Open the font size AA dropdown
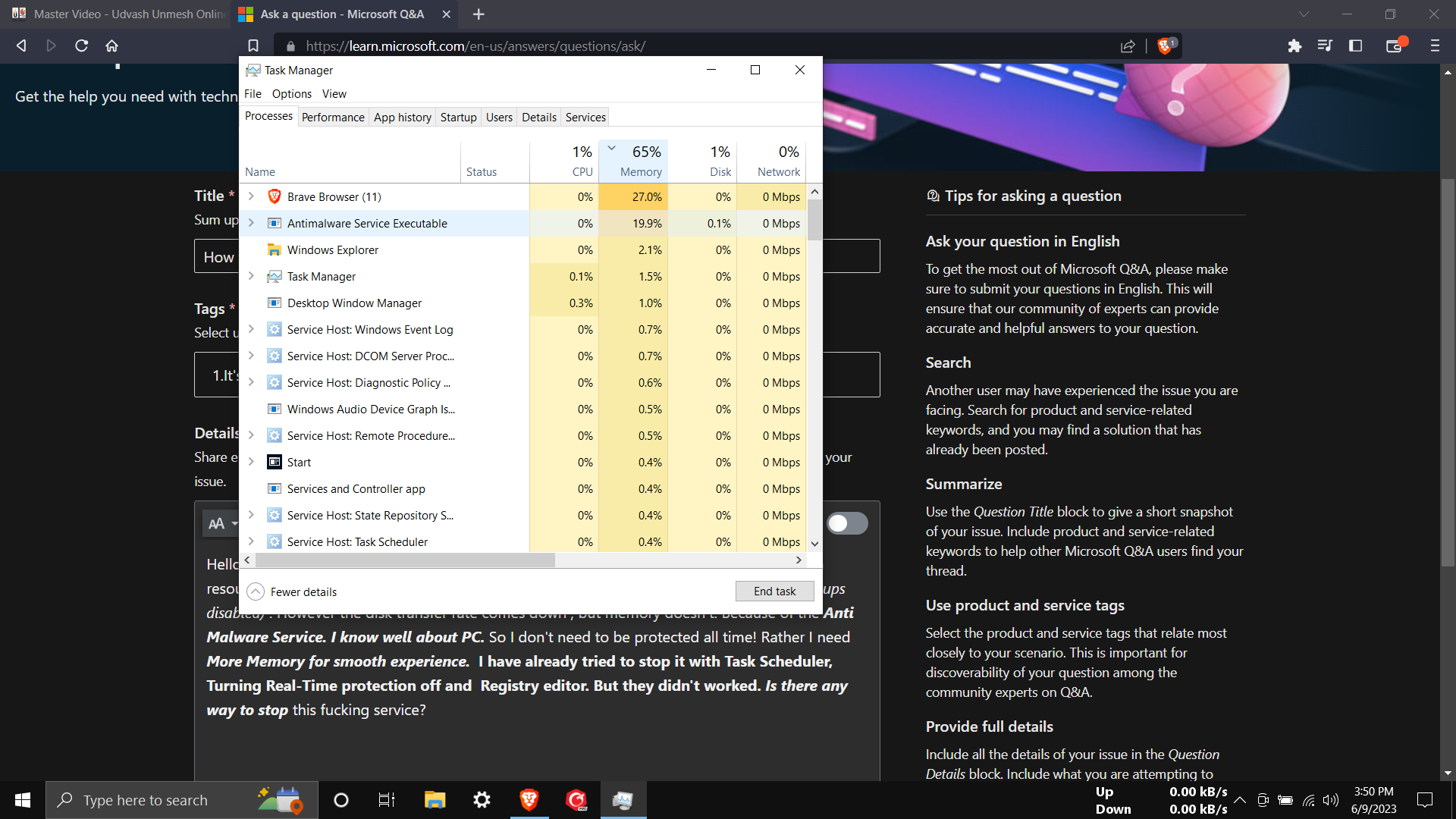The height and width of the screenshot is (819, 1456). 223,524
